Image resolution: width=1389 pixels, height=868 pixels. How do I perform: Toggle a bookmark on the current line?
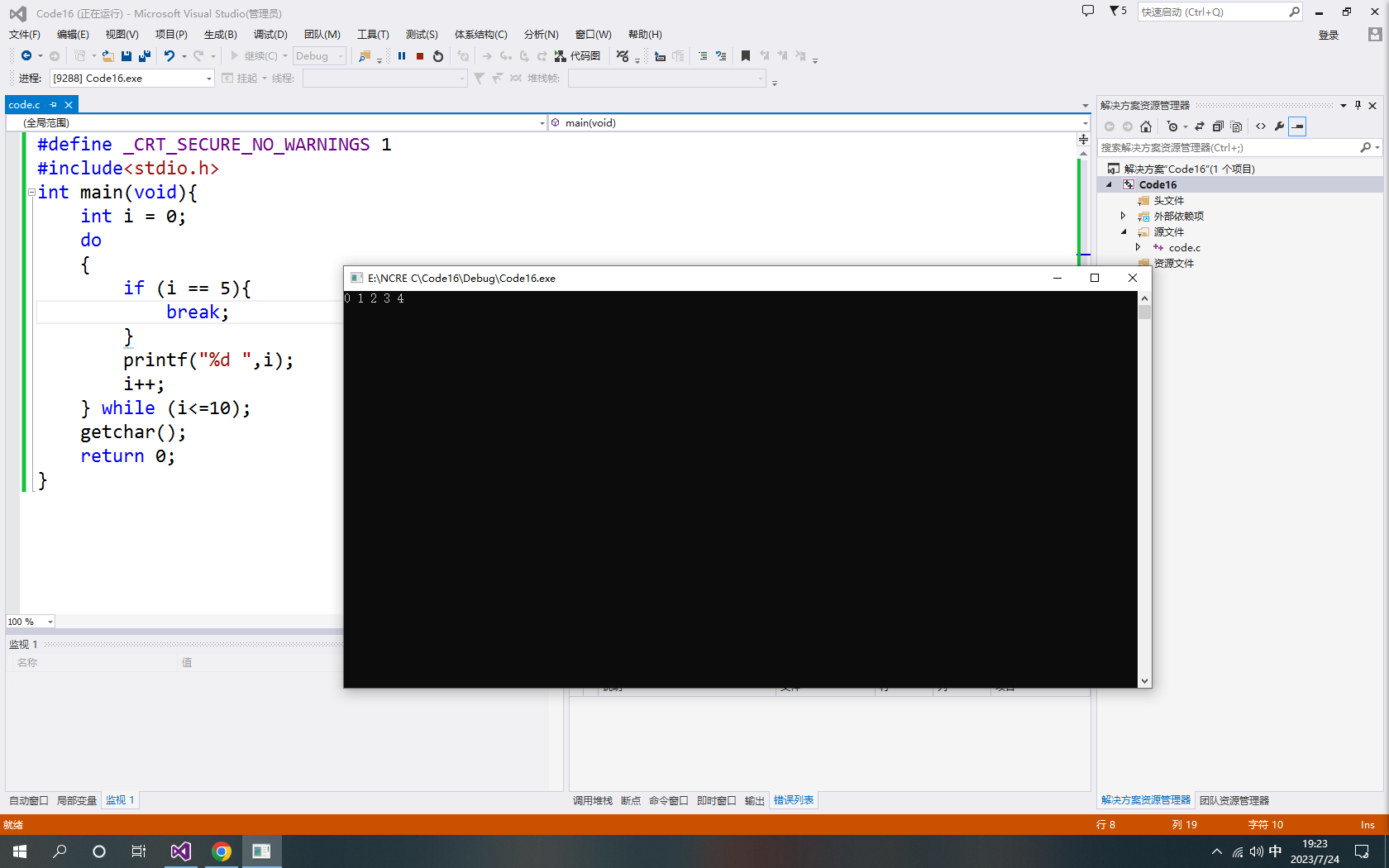tap(746, 56)
